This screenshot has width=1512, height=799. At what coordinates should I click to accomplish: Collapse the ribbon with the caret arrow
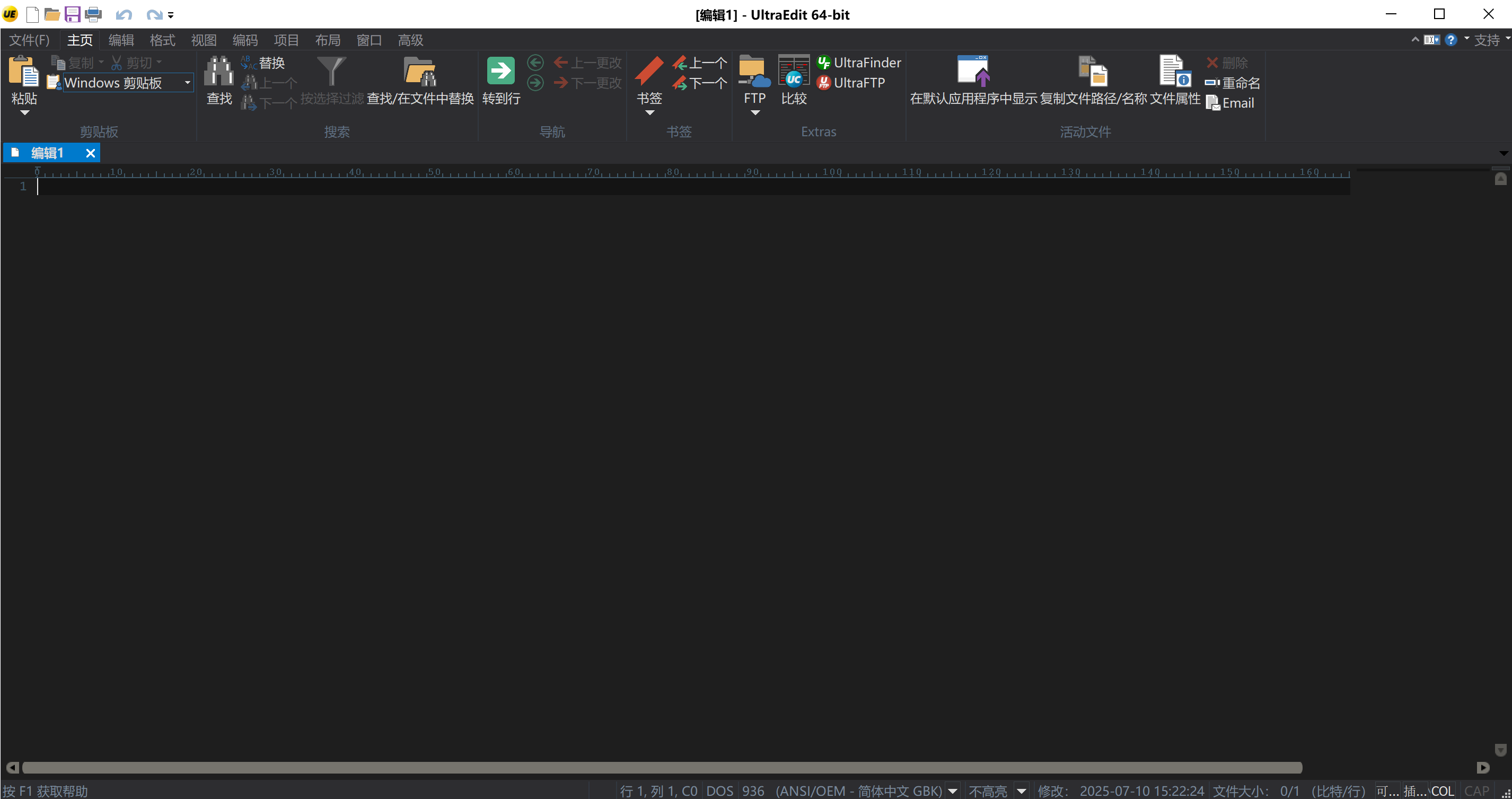tap(1415, 39)
